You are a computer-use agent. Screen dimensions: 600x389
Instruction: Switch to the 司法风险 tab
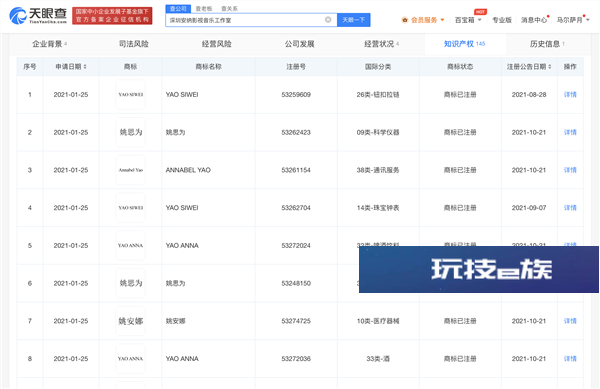[134, 44]
